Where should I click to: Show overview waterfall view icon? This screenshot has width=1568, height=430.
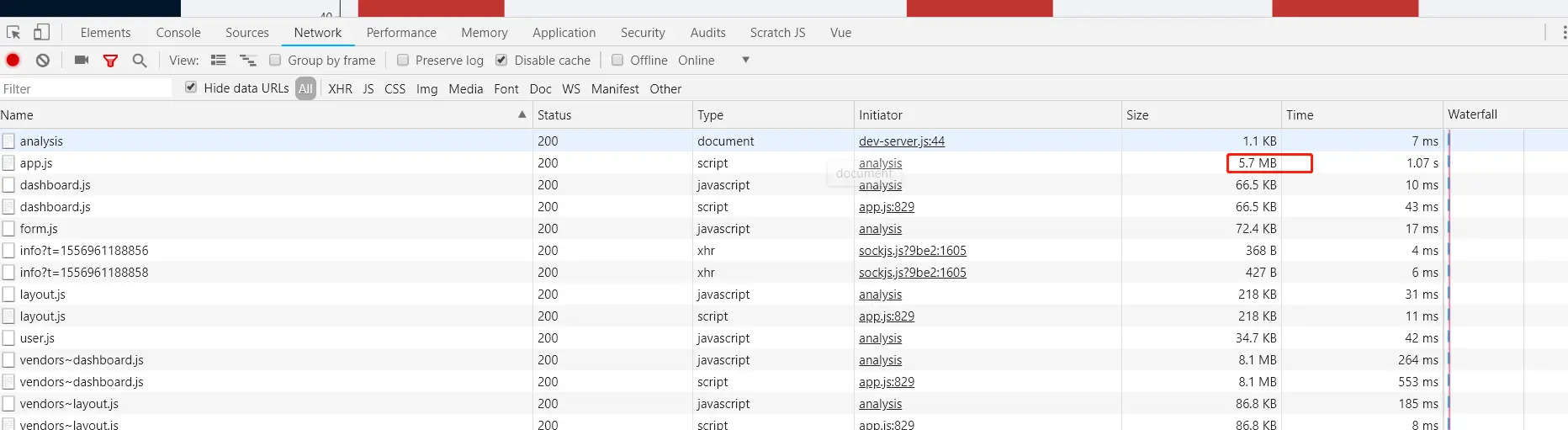click(247, 60)
